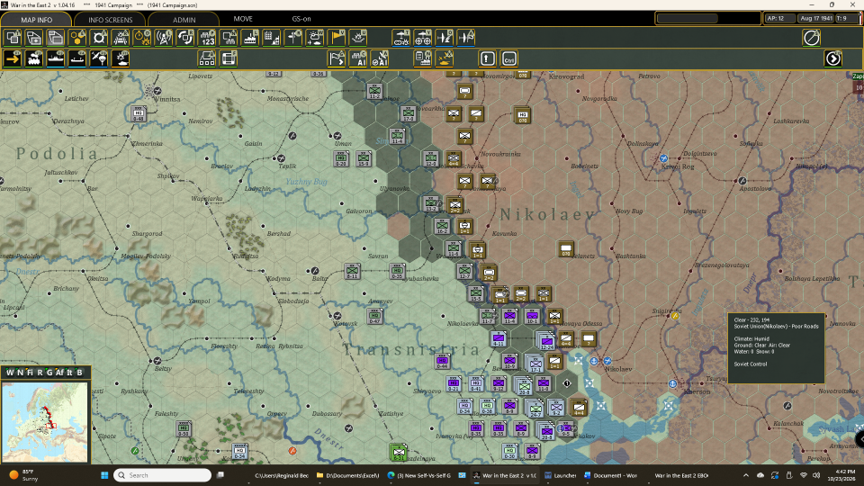Toggle the radio tower signal icon
This screenshot has width=864, height=486.
tap(164, 38)
